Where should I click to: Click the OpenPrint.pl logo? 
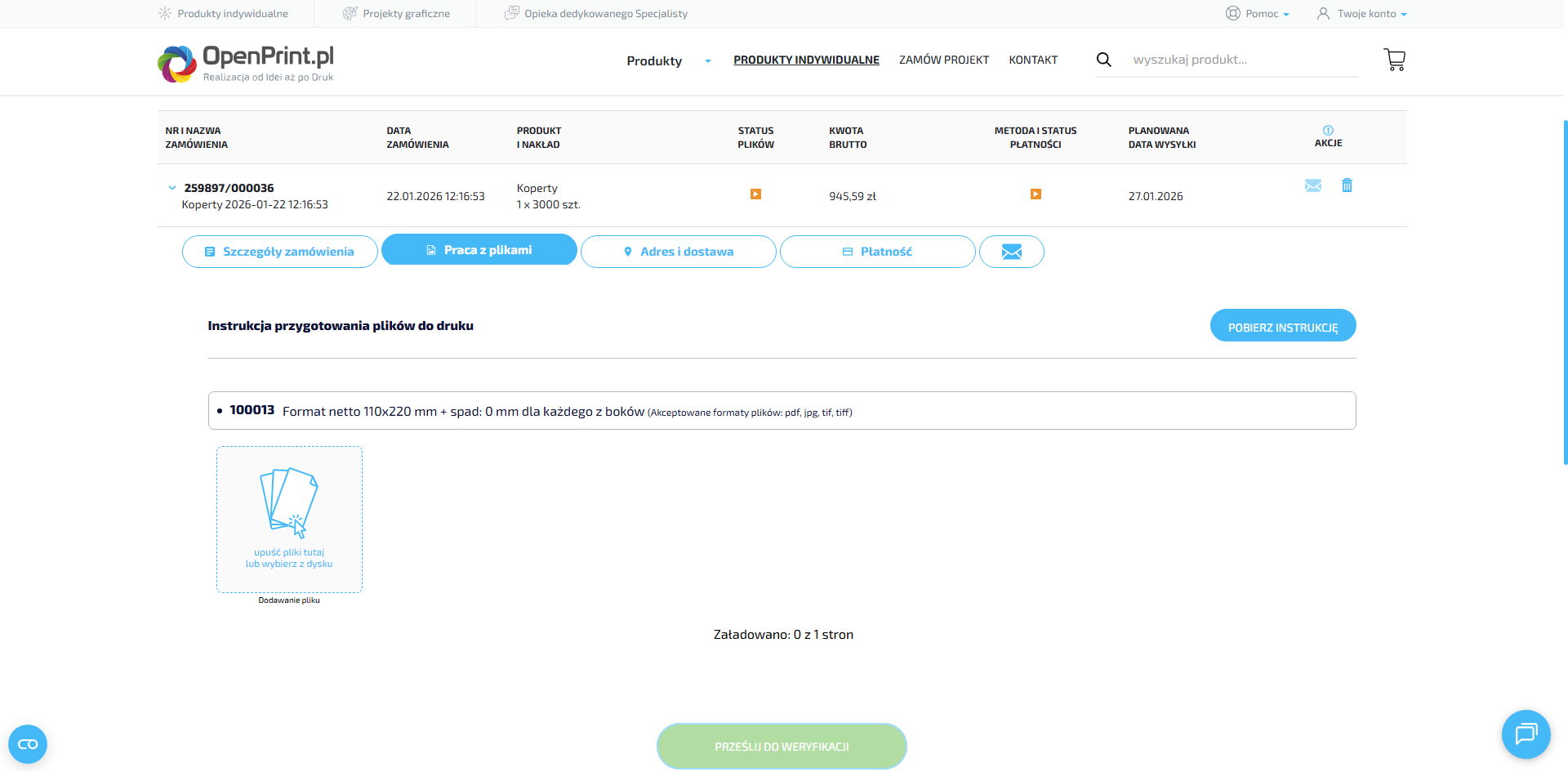coord(246,63)
